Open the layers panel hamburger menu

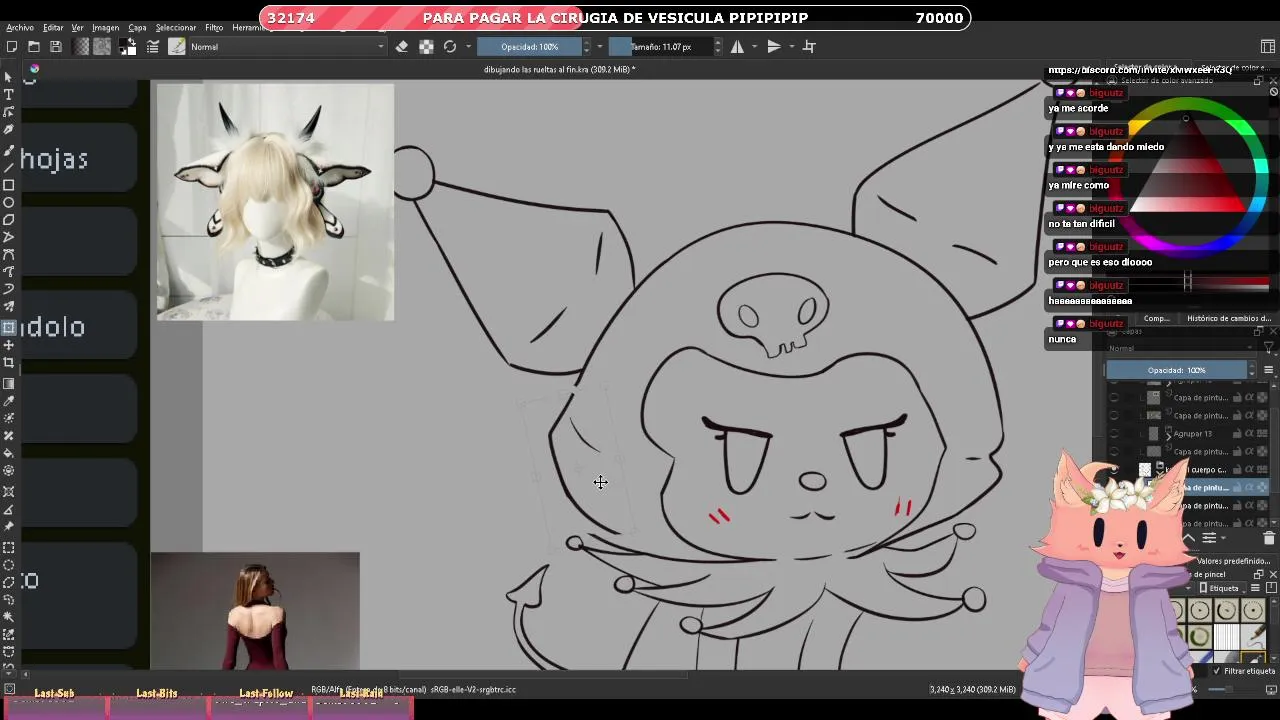[1268, 370]
